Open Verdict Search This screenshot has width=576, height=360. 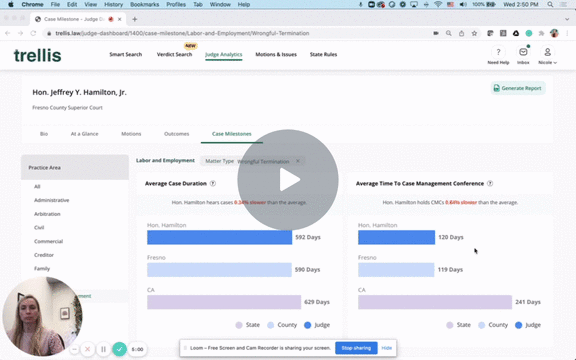coord(174,54)
